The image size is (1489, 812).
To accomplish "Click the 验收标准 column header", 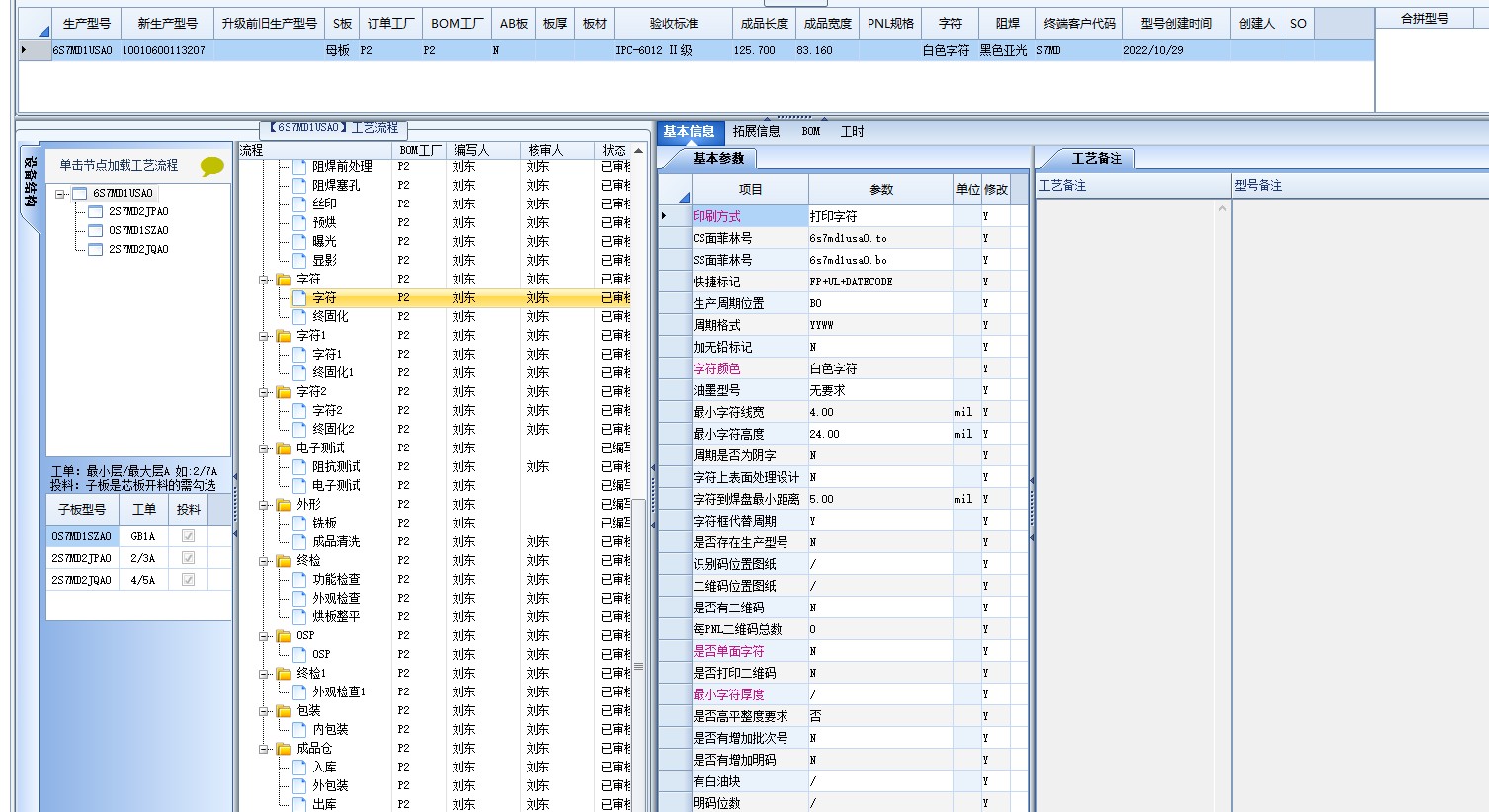I will [673, 24].
